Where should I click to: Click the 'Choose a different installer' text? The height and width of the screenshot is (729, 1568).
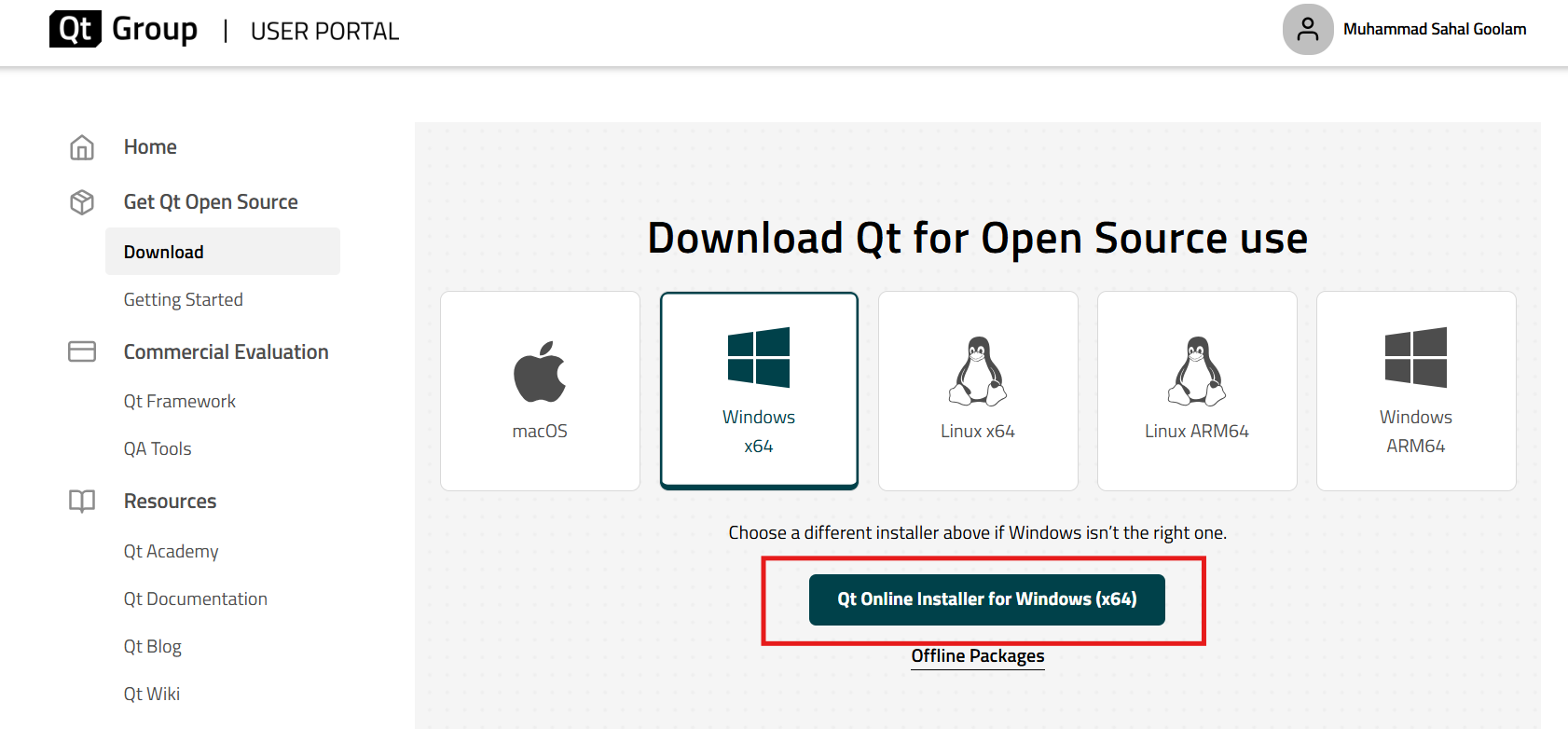[978, 532]
